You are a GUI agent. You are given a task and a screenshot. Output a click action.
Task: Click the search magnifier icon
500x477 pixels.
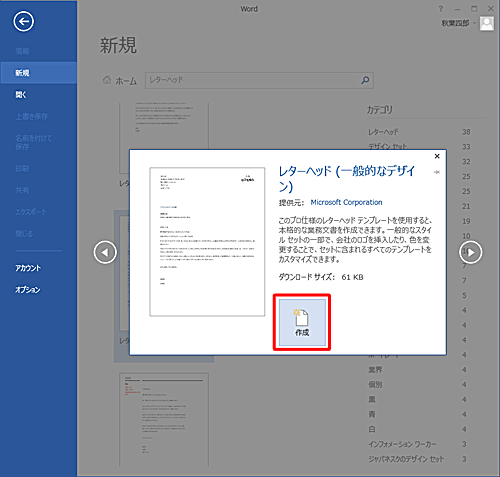tap(365, 80)
